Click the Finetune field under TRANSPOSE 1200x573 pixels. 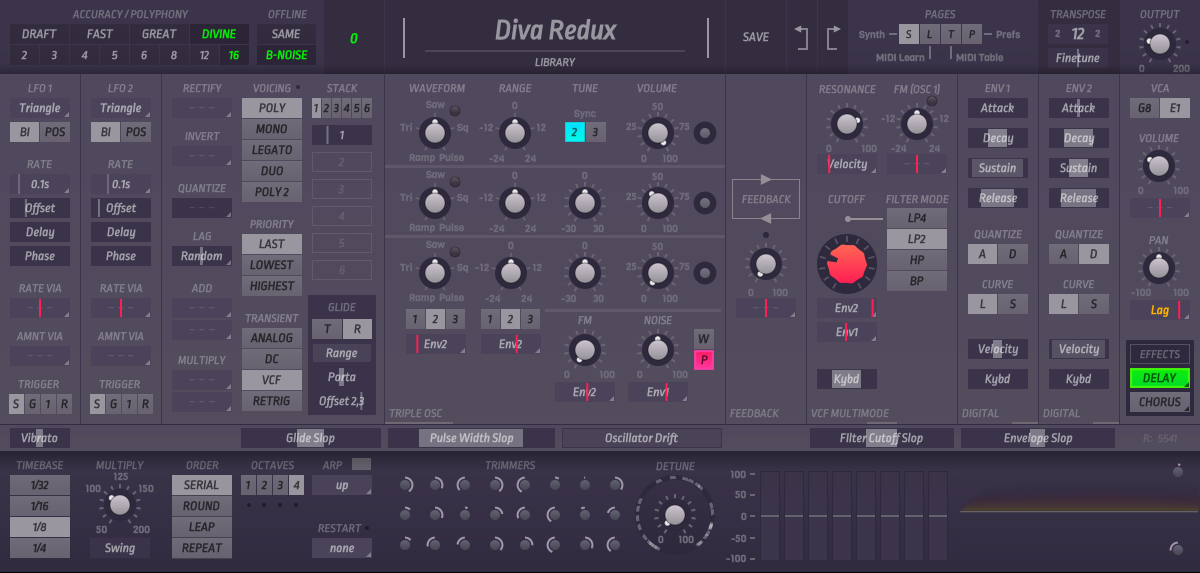tap(1078, 58)
